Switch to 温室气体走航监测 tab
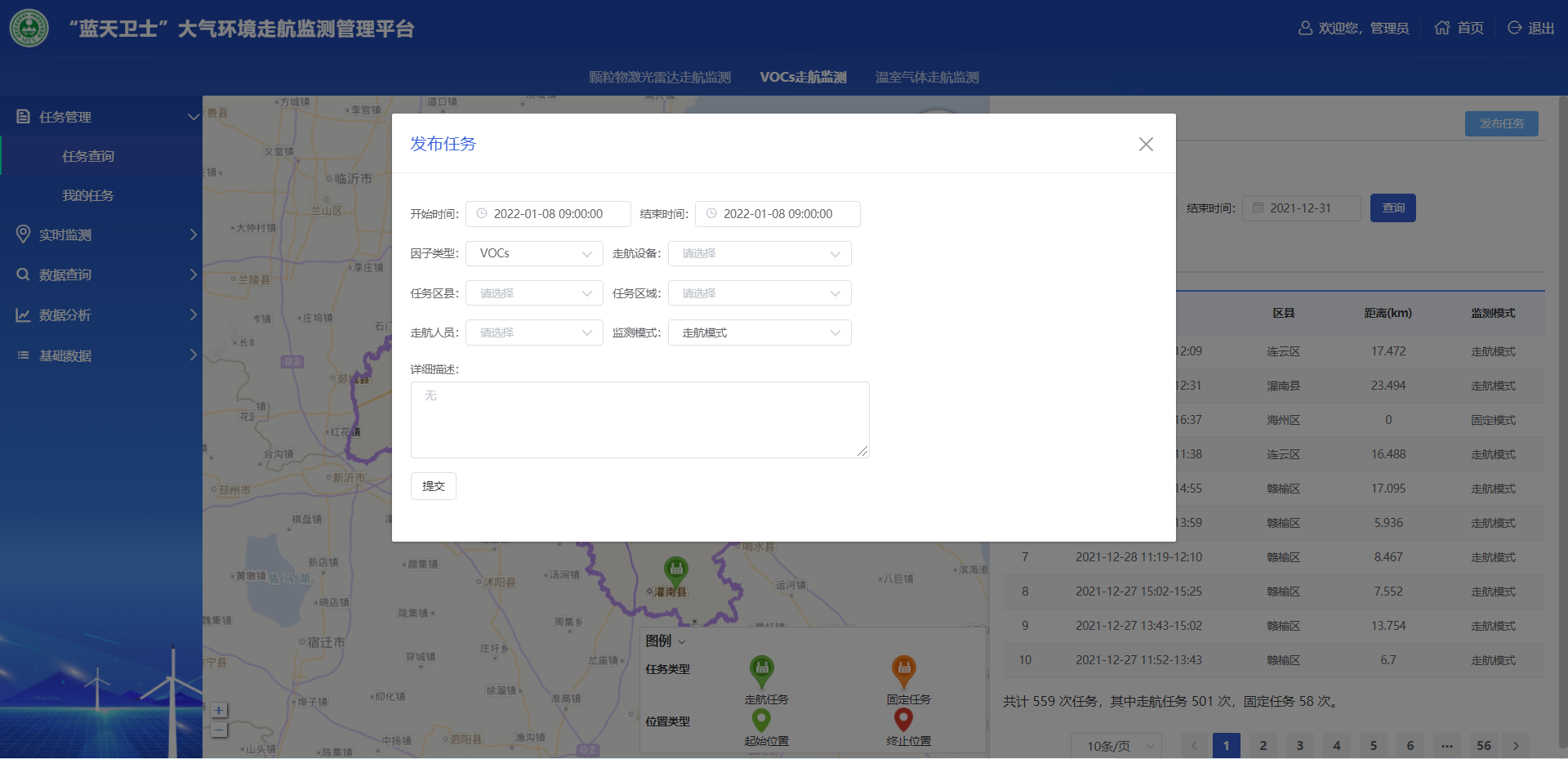 (x=927, y=78)
